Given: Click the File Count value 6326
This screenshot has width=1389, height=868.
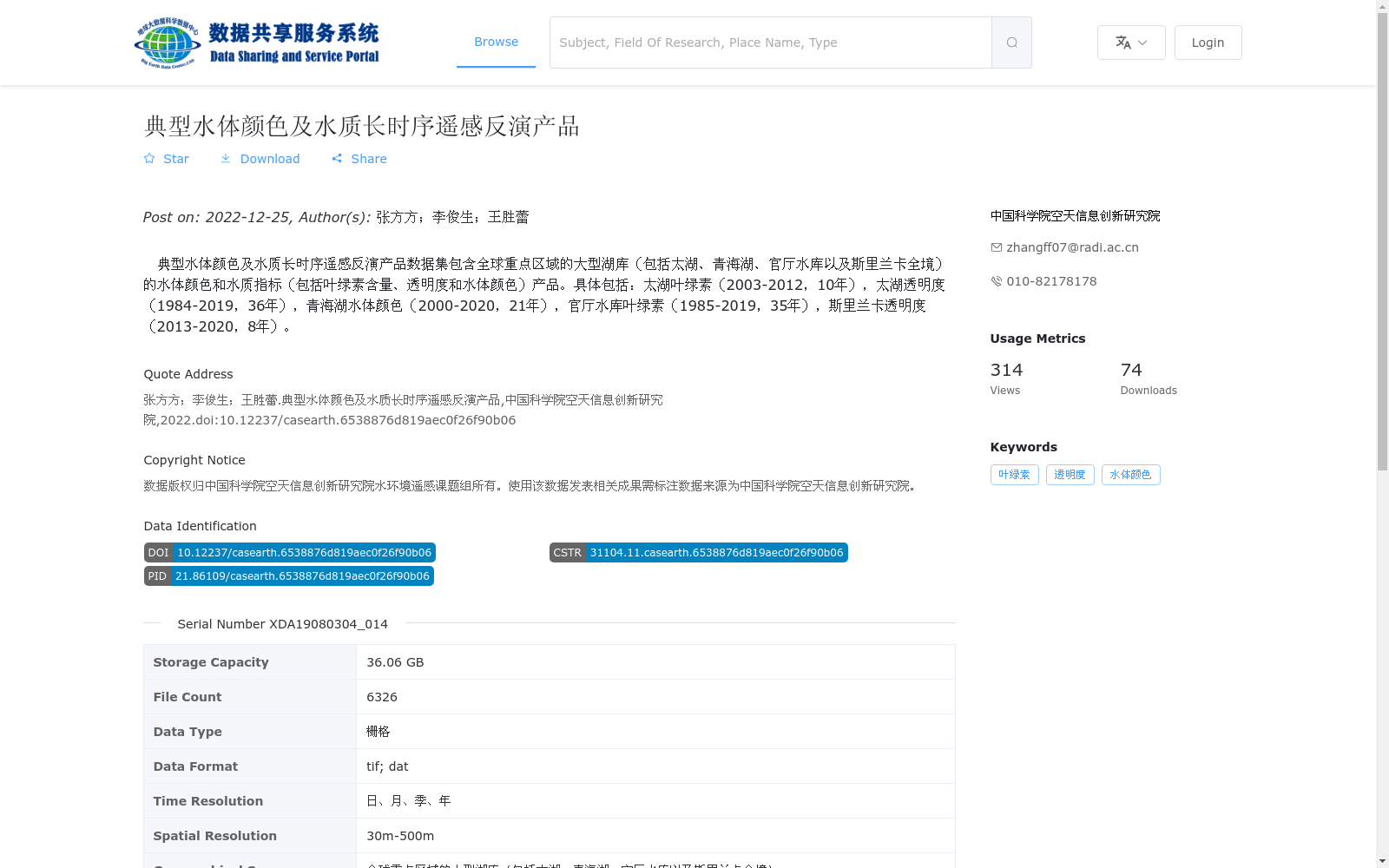Looking at the screenshot, I should click(382, 697).
